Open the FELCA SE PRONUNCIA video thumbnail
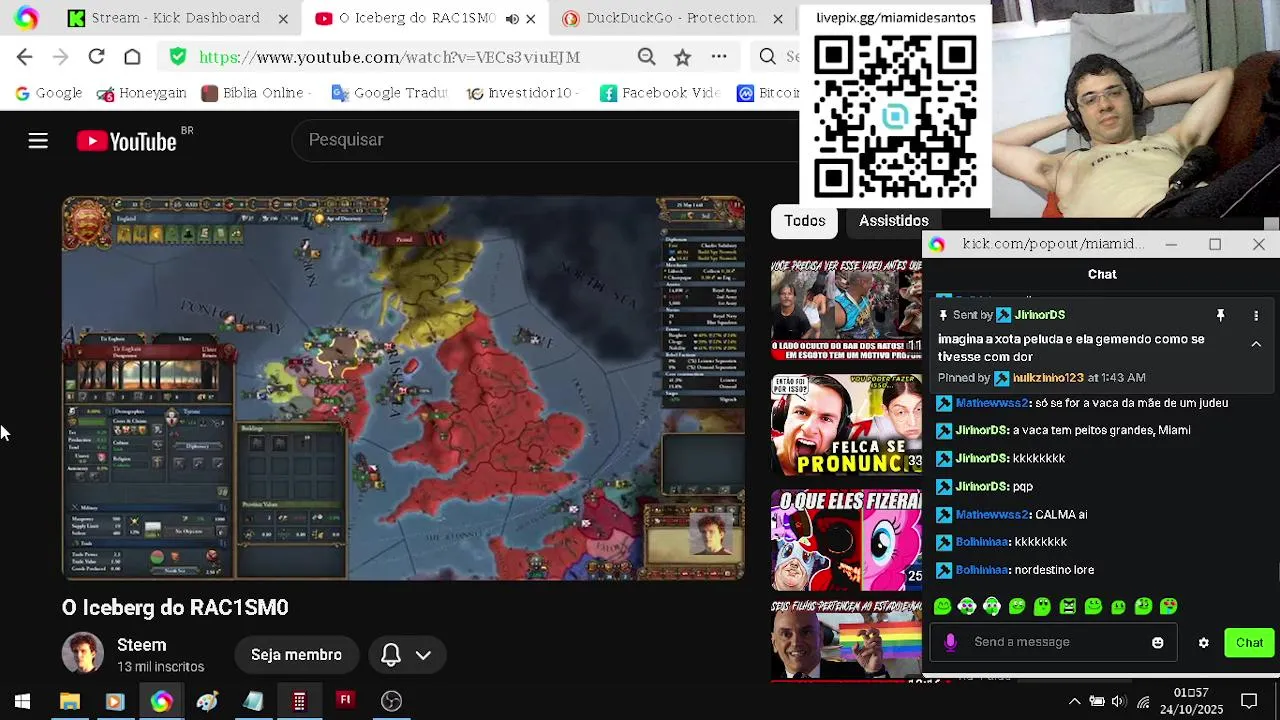The image size is (1280, 720). (846, 424)
